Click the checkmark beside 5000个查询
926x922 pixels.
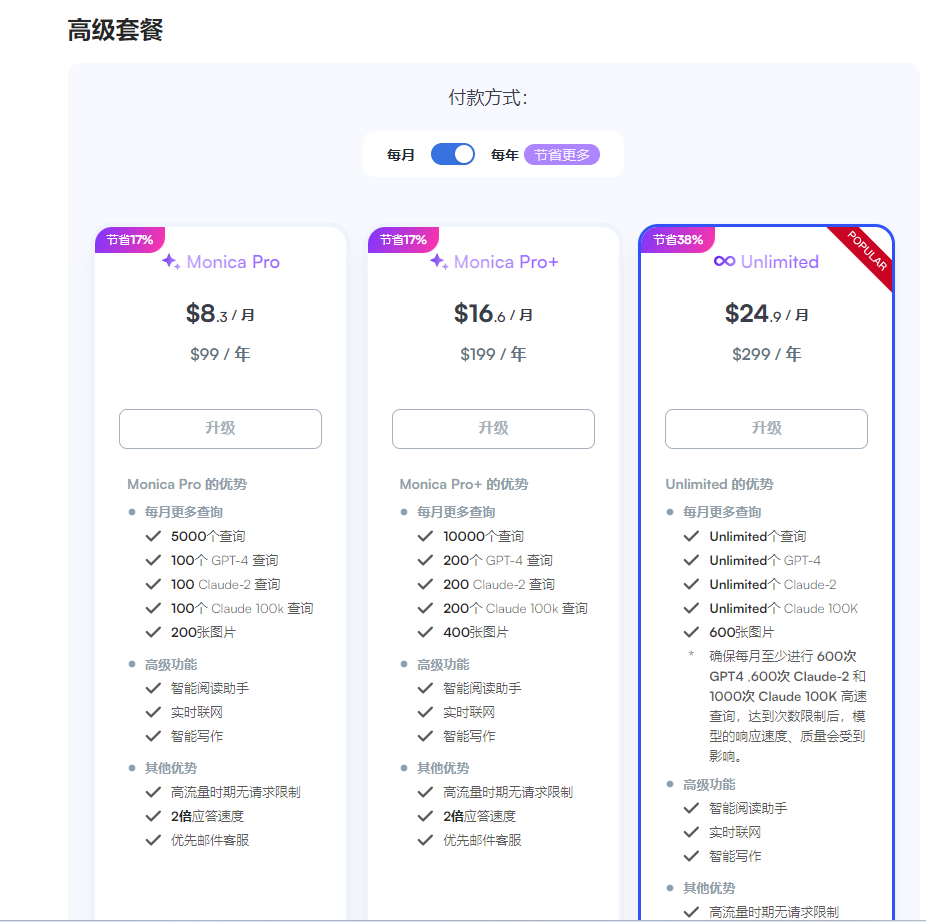pos(152,536)
